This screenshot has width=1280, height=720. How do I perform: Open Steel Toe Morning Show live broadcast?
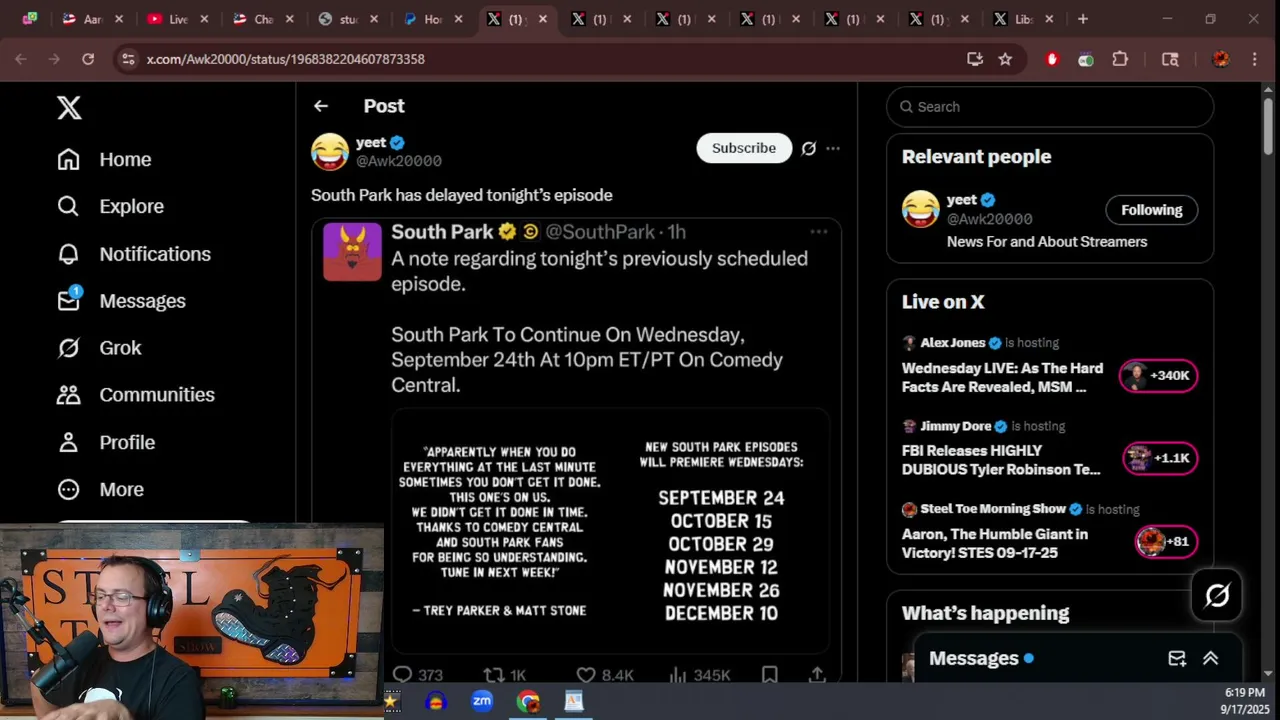(995, 543)
